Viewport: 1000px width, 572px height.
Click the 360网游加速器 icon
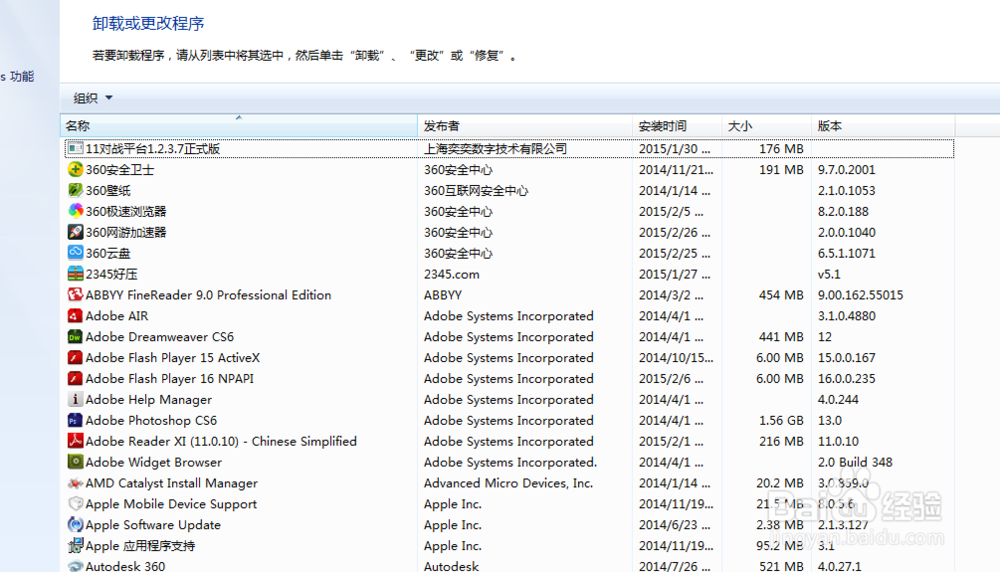75,232
